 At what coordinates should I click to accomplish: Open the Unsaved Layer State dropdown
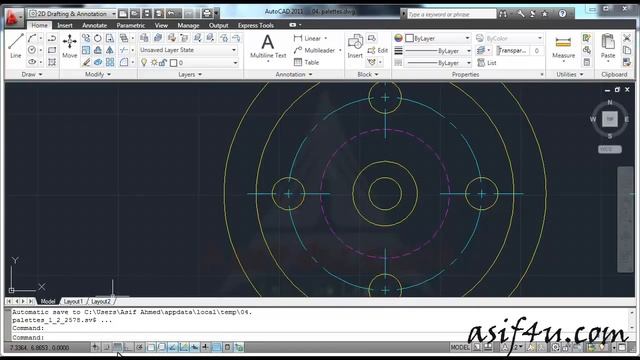click(188, 50)
